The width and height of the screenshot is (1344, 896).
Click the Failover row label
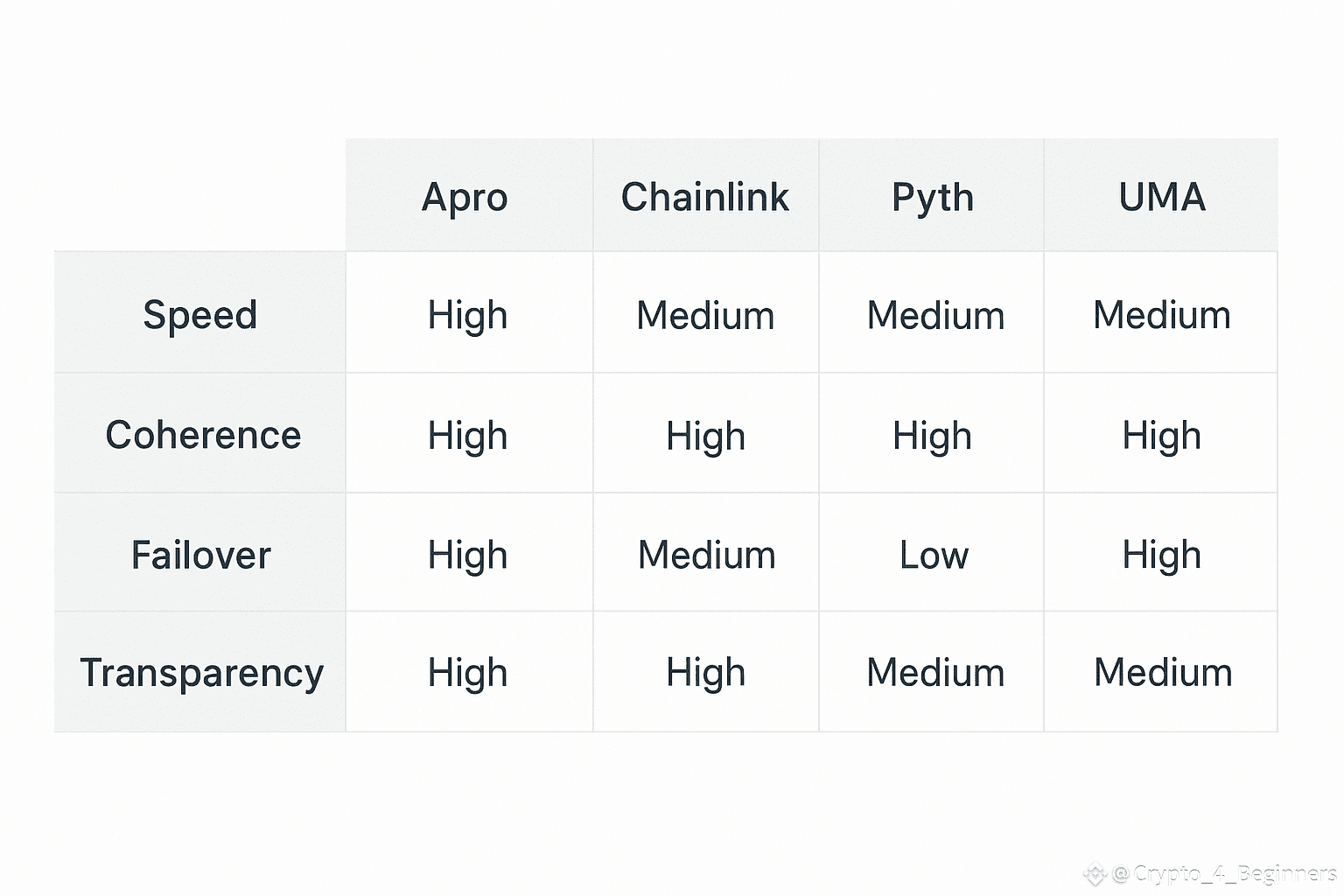(201, 555)
